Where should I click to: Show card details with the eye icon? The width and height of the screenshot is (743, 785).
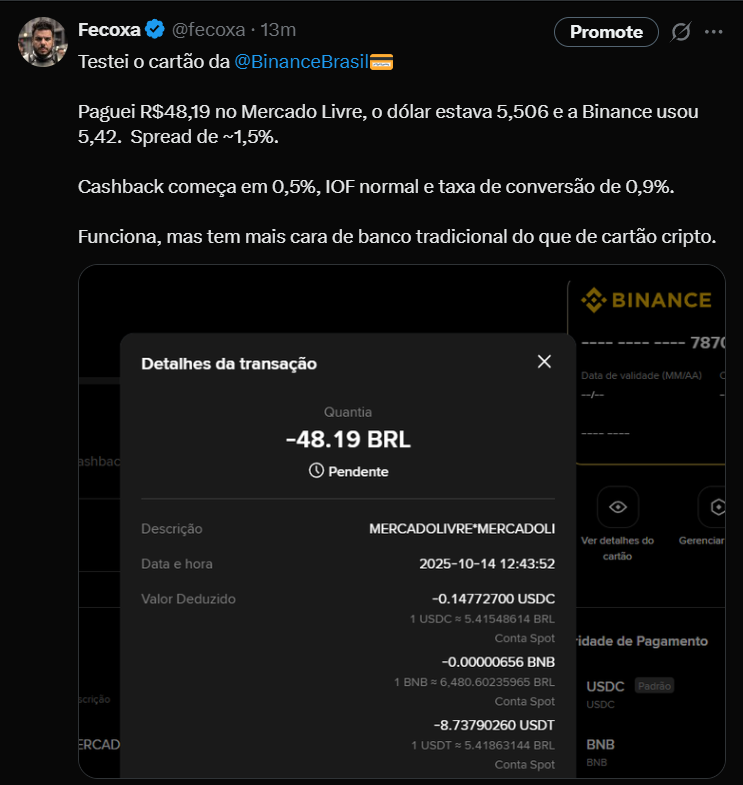tap(617, 508)
